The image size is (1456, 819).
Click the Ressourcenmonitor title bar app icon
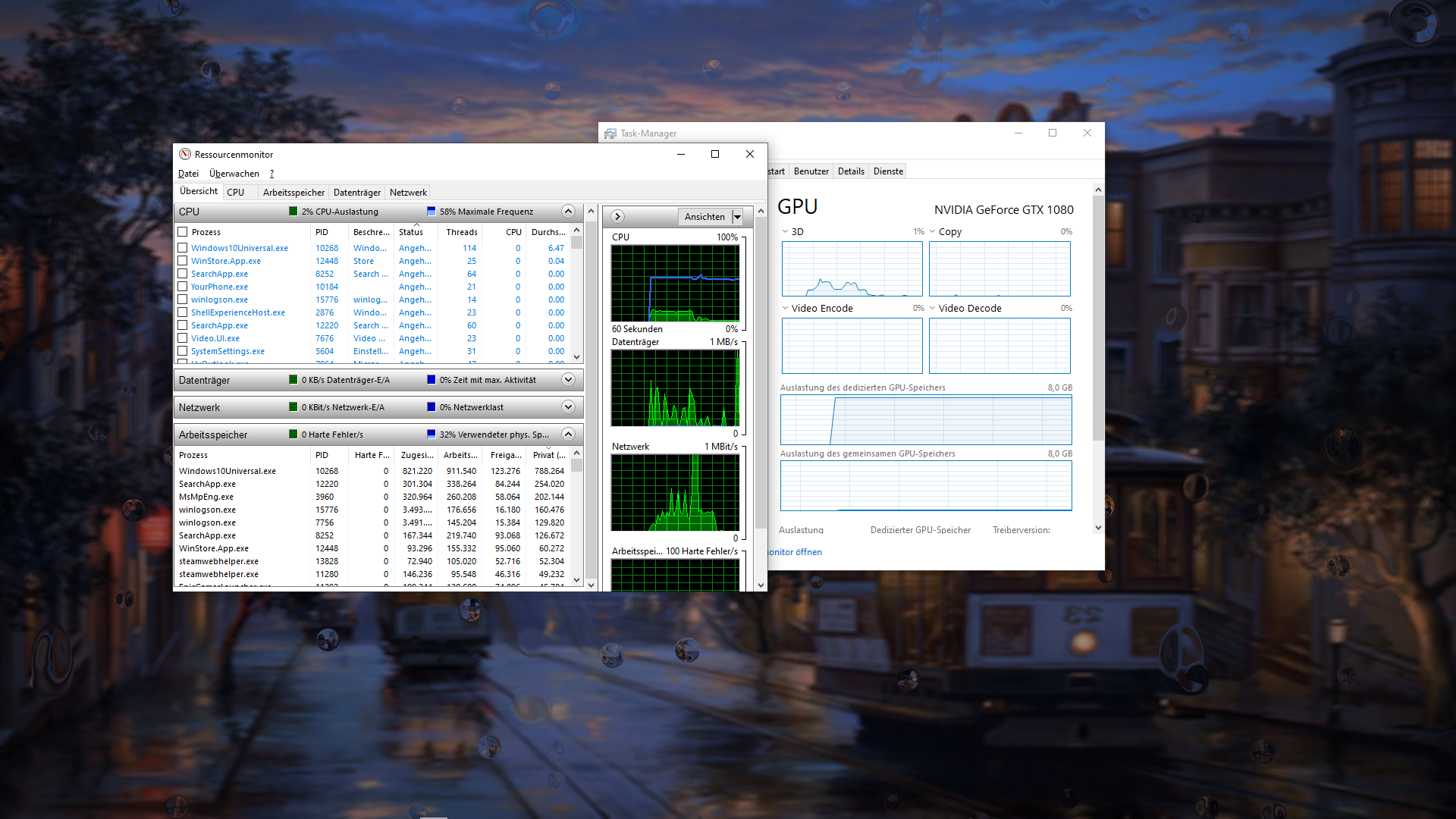[x=185, y=154]
